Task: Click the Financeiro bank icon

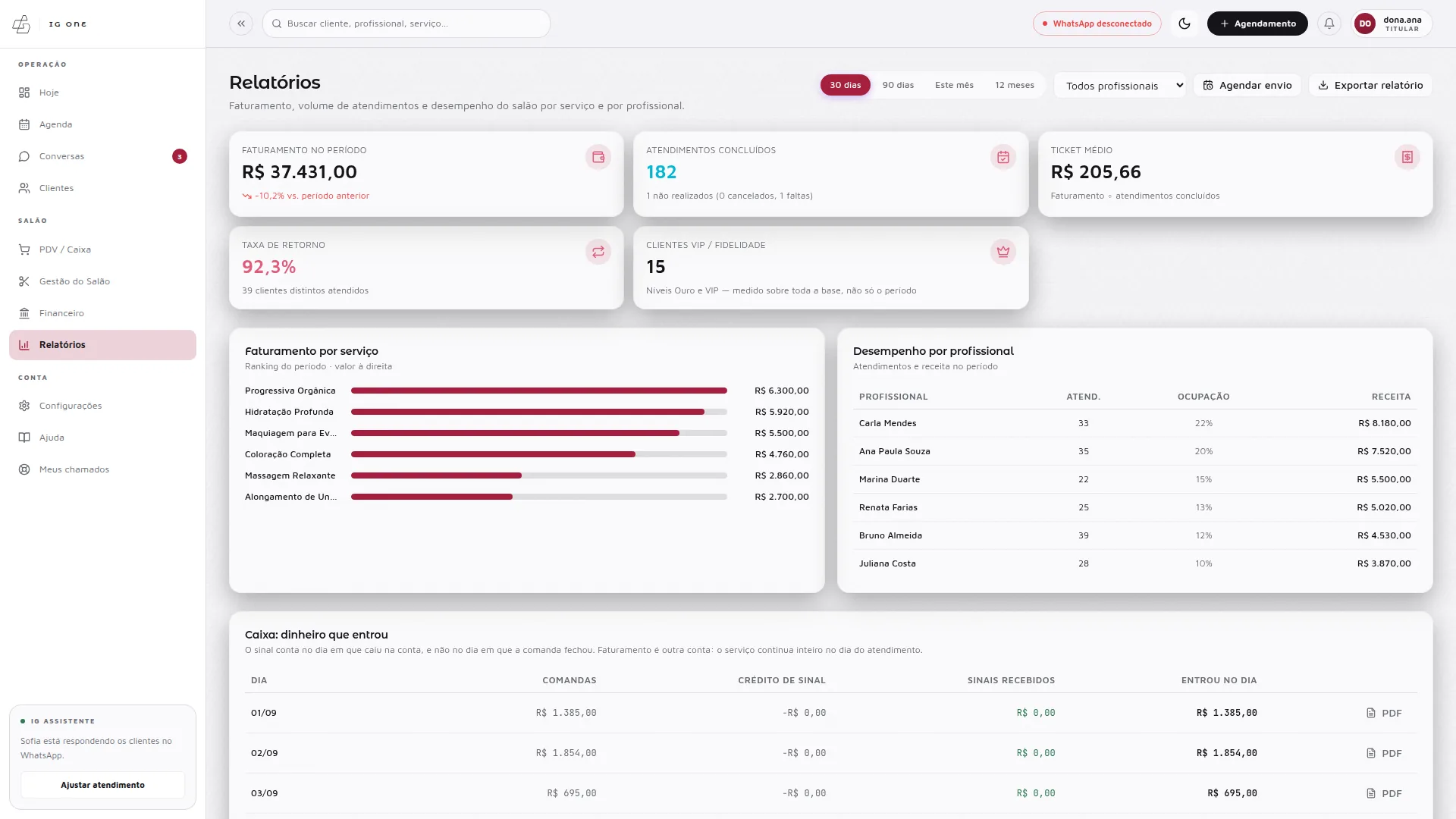Action: coord(24,313)
